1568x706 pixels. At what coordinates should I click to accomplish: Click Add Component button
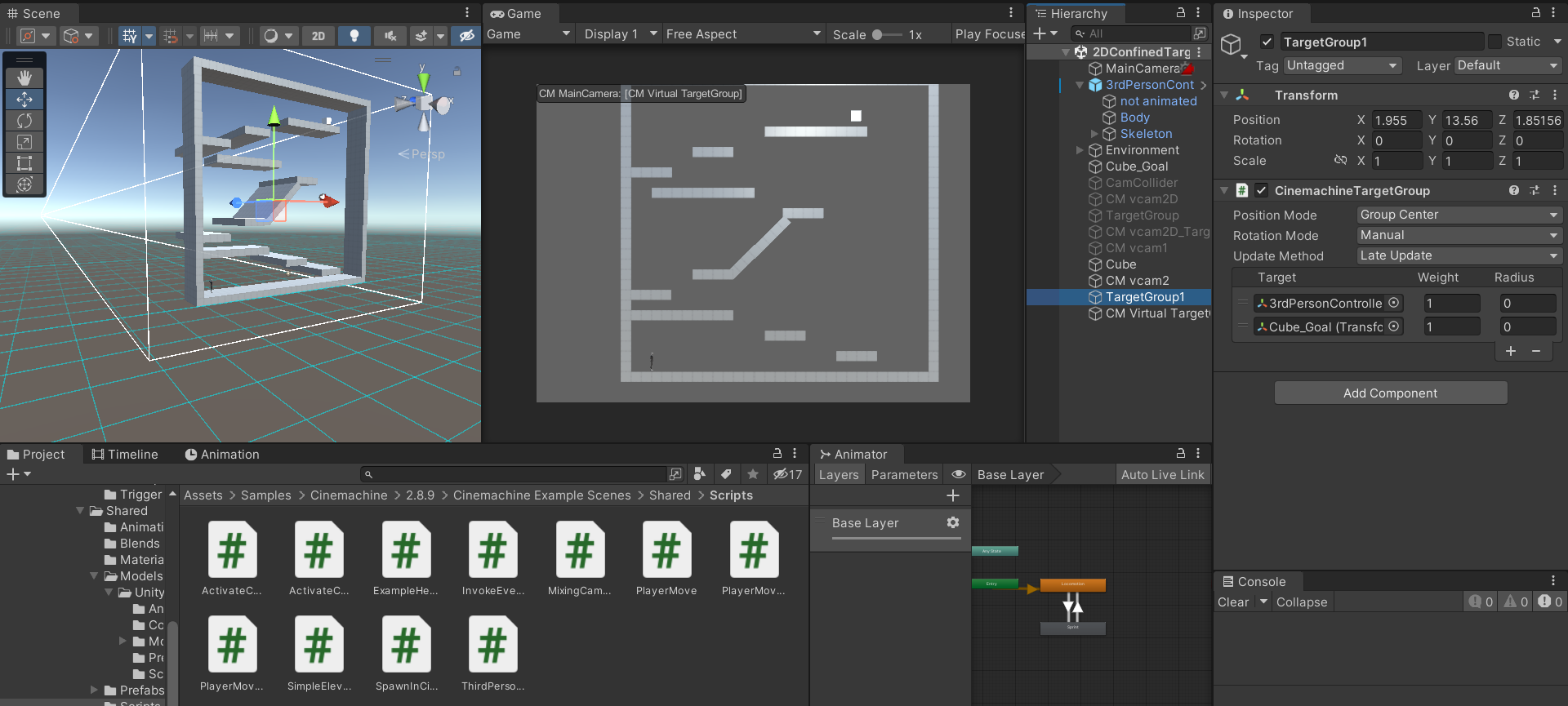(1391, 393)
